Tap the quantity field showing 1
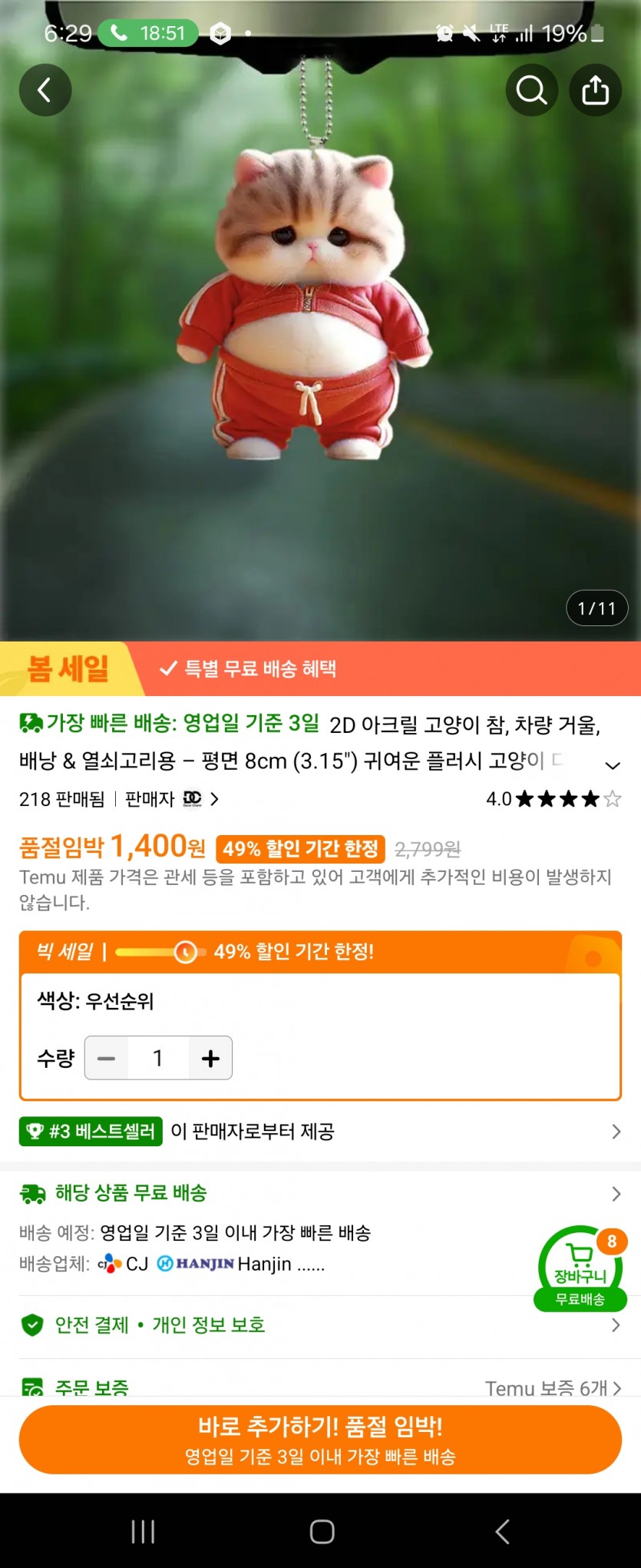The image size is (641, 1568). [x=158, y=1058]
